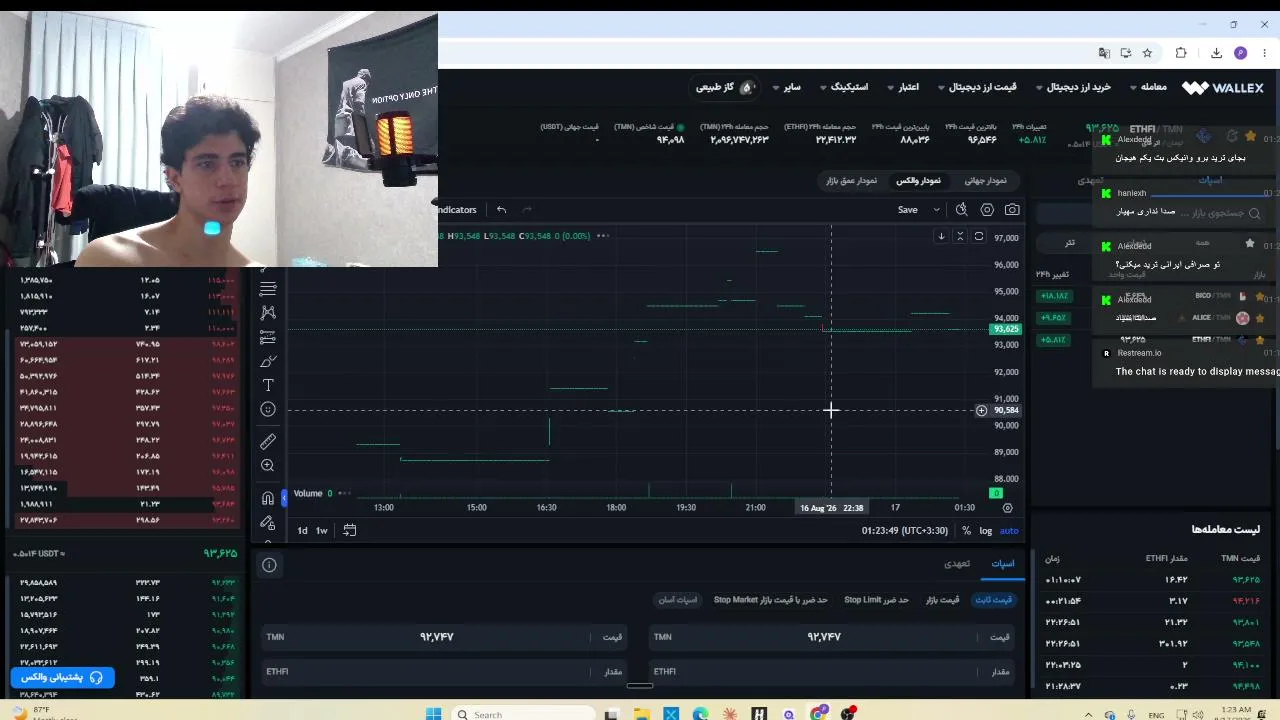The image size is (1280, 720).
Task: Choose Stop Market order type
Action: click(x=771, y=600)
